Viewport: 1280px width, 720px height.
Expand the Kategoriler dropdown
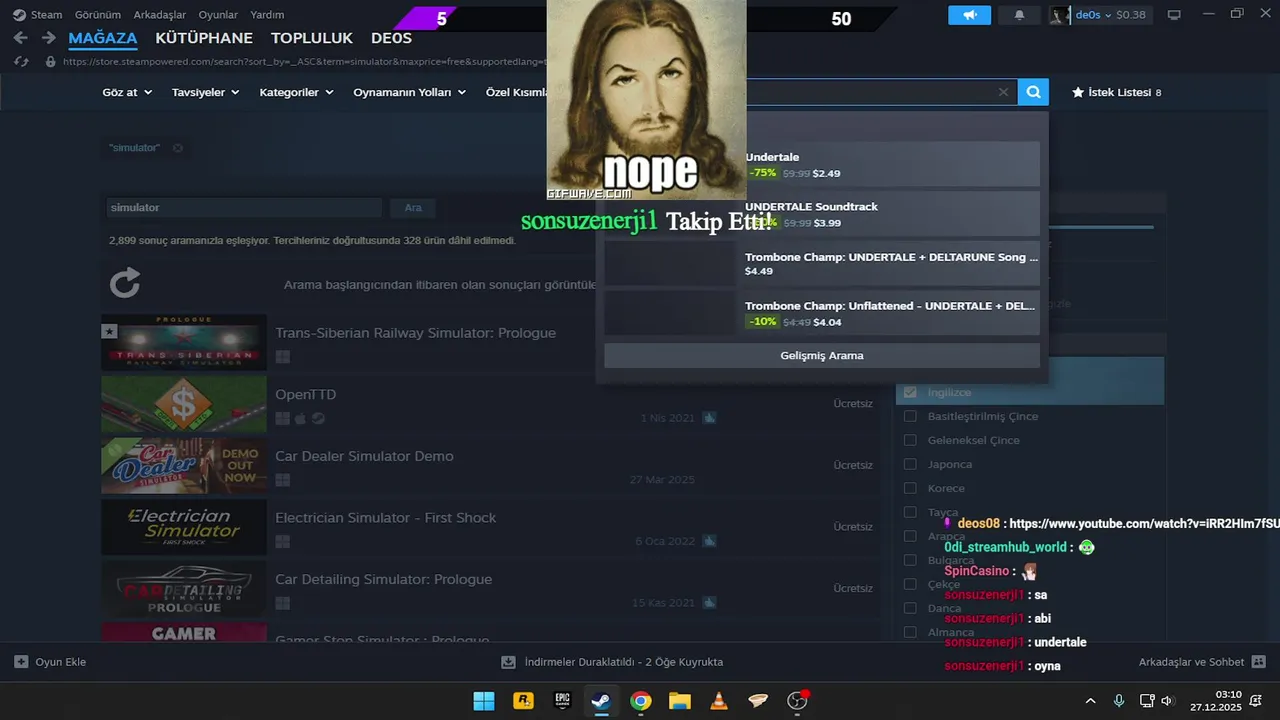pos(296,92)
